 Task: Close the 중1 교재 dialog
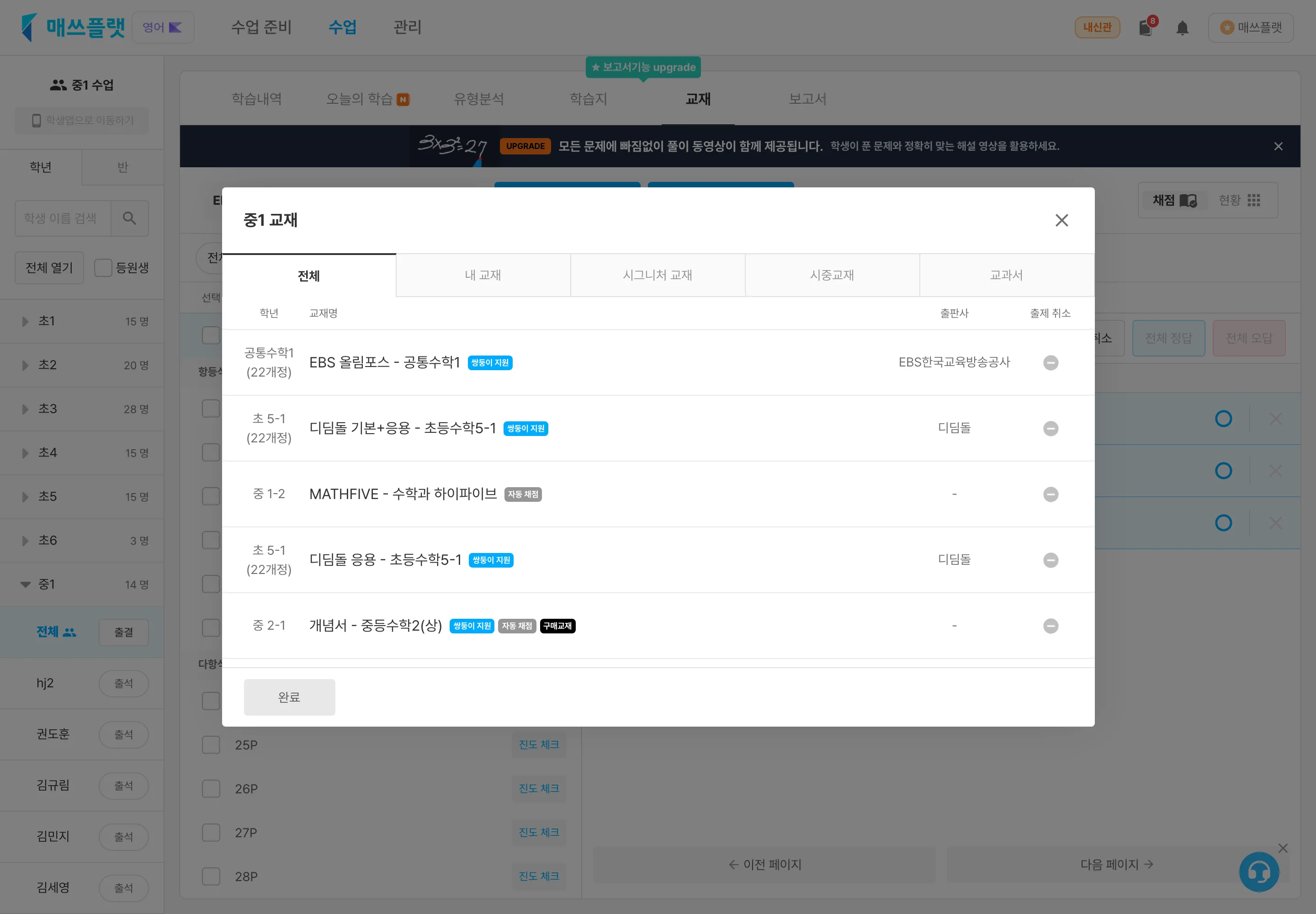click(1061, 220)
